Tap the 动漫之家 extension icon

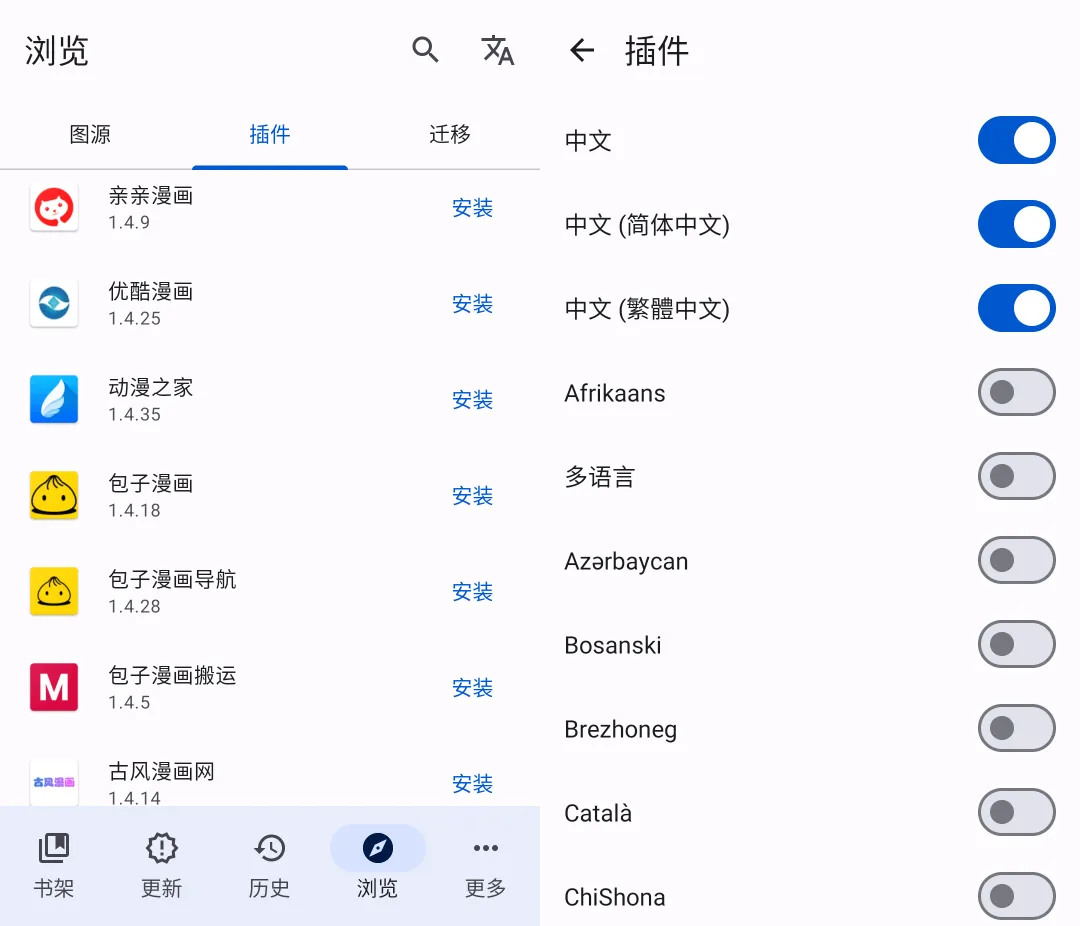coord(54,399)
